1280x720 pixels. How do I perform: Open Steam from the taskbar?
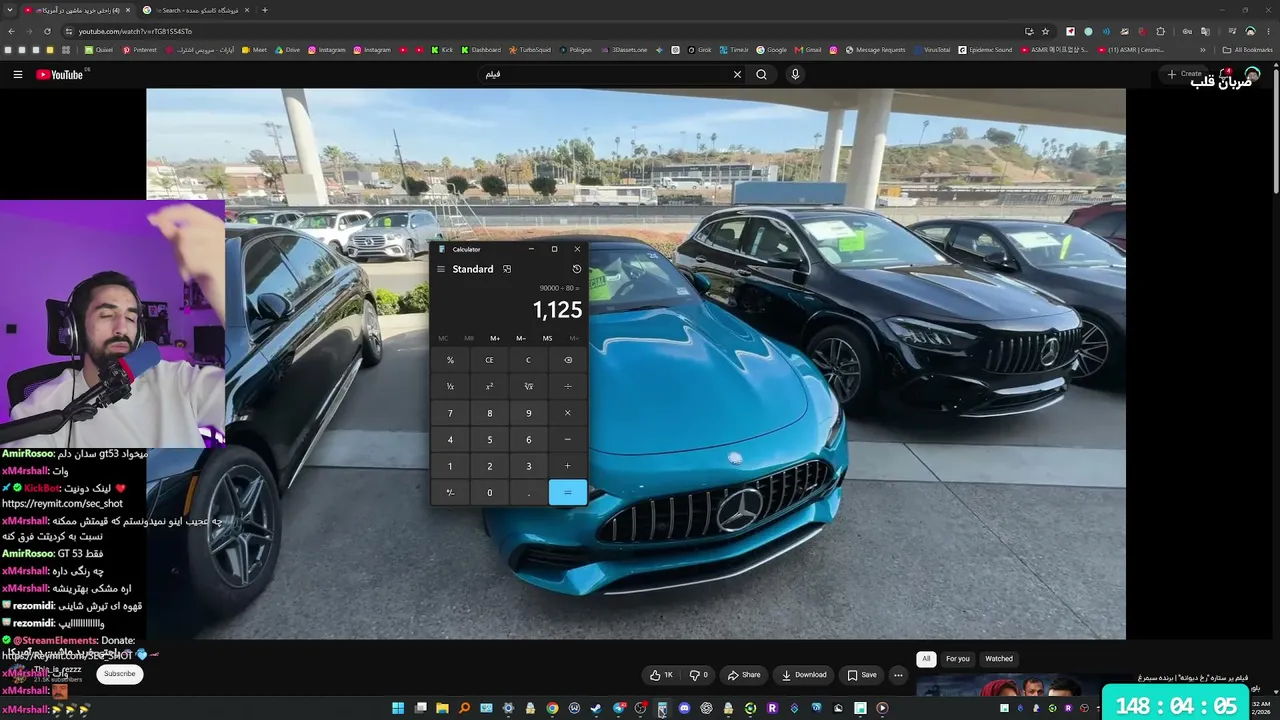(x=596, y=709)
